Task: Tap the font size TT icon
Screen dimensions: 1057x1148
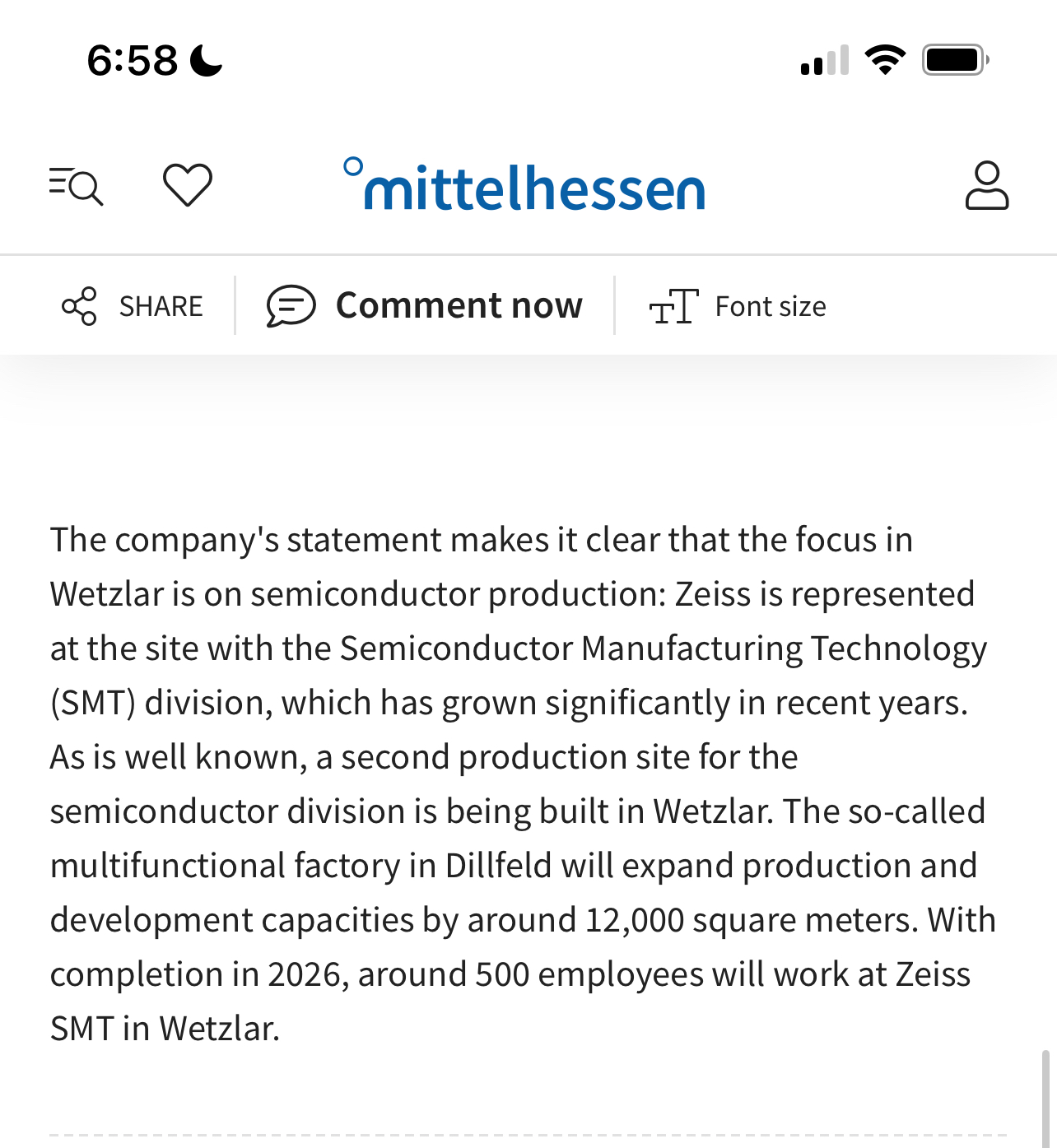Action: pos(673,306)
